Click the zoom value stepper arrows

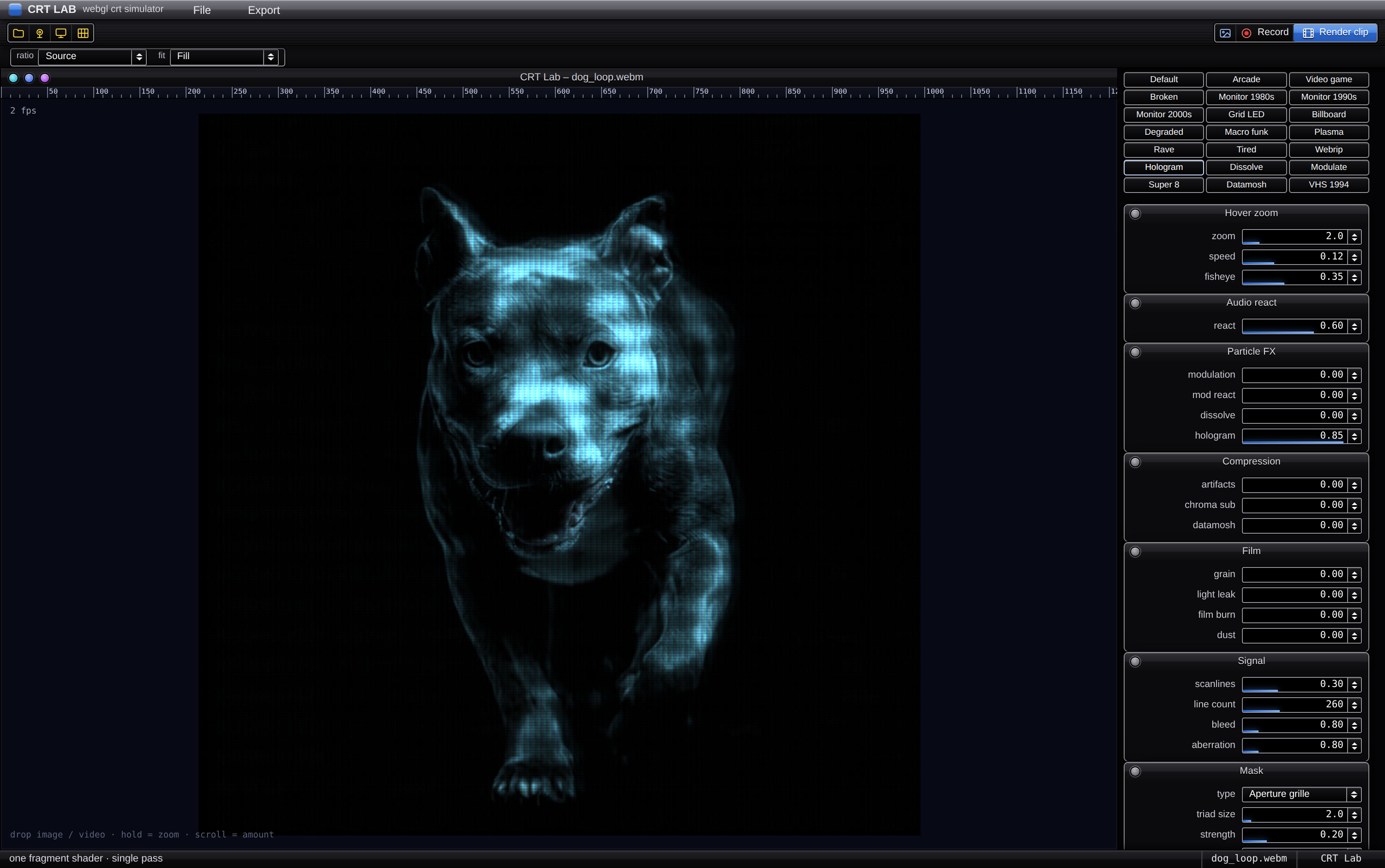point(1354,236)
